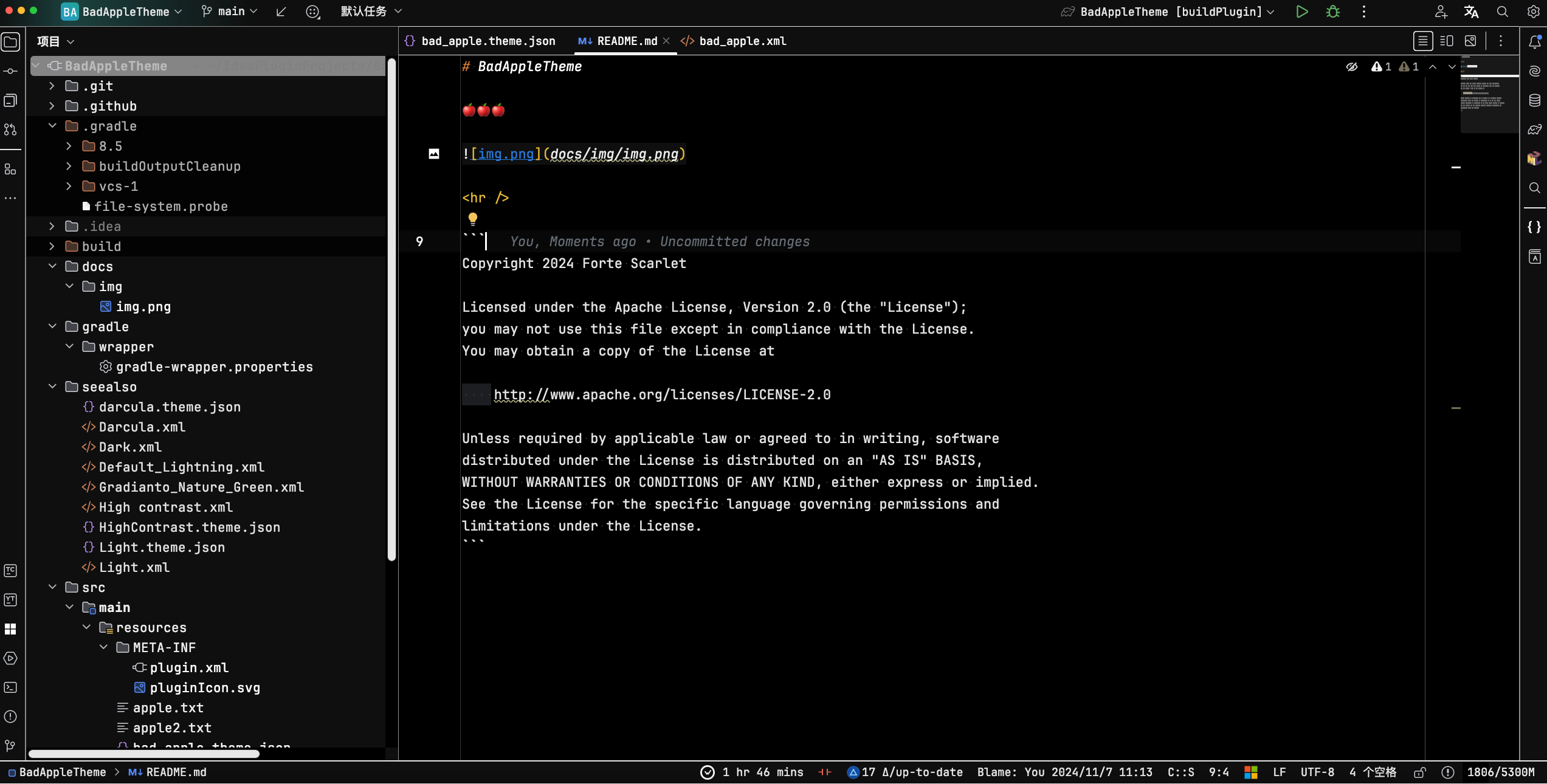
Task: Switch to editor-only view mode
Action: [x=1423, y=41]
